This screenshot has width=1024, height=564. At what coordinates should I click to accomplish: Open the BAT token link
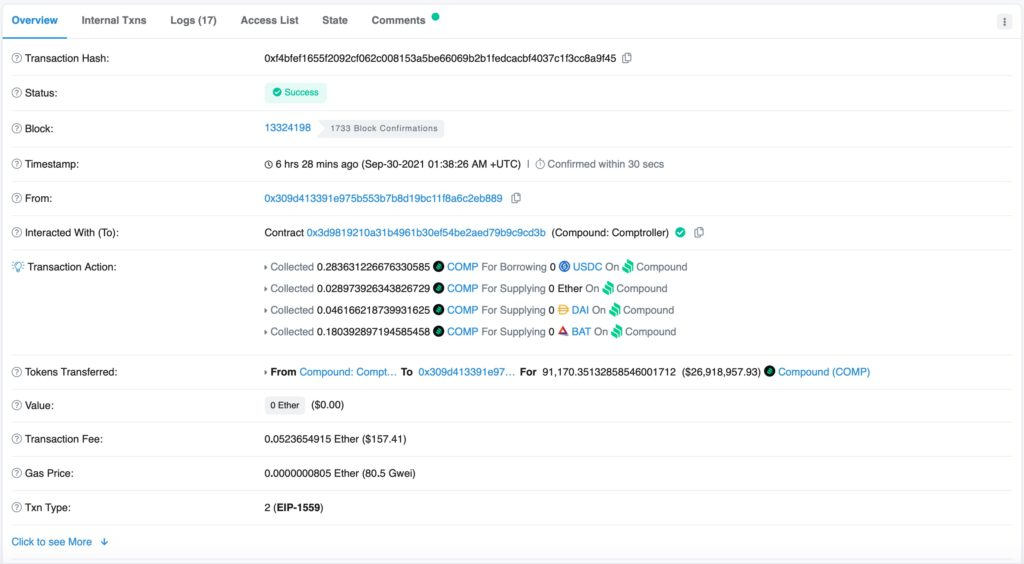[581, 332]
